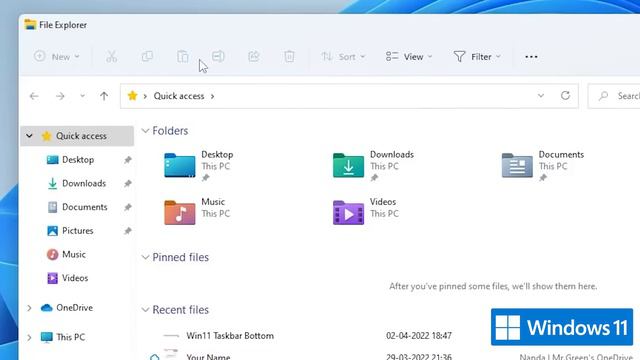This screenshot has height=360, width=640.
Task: Click the Delete trash icon
Action: click(x=289, y=56)
